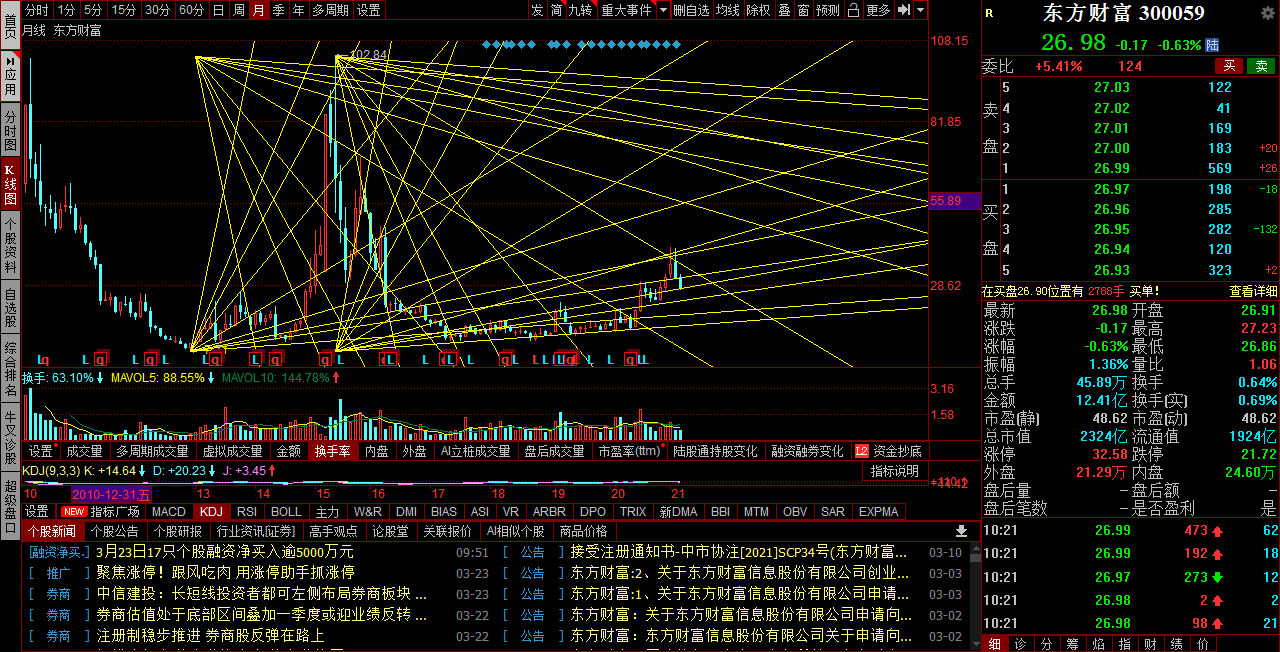Open the sub-chart 设置 left of 成交量
The height and width of the screenshot is (652, 1280).
[x=40, y=451]
